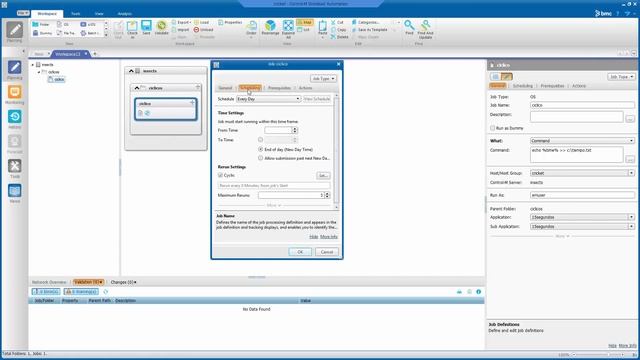Open the Export dropdown in the ribbon

coord(182,22)
